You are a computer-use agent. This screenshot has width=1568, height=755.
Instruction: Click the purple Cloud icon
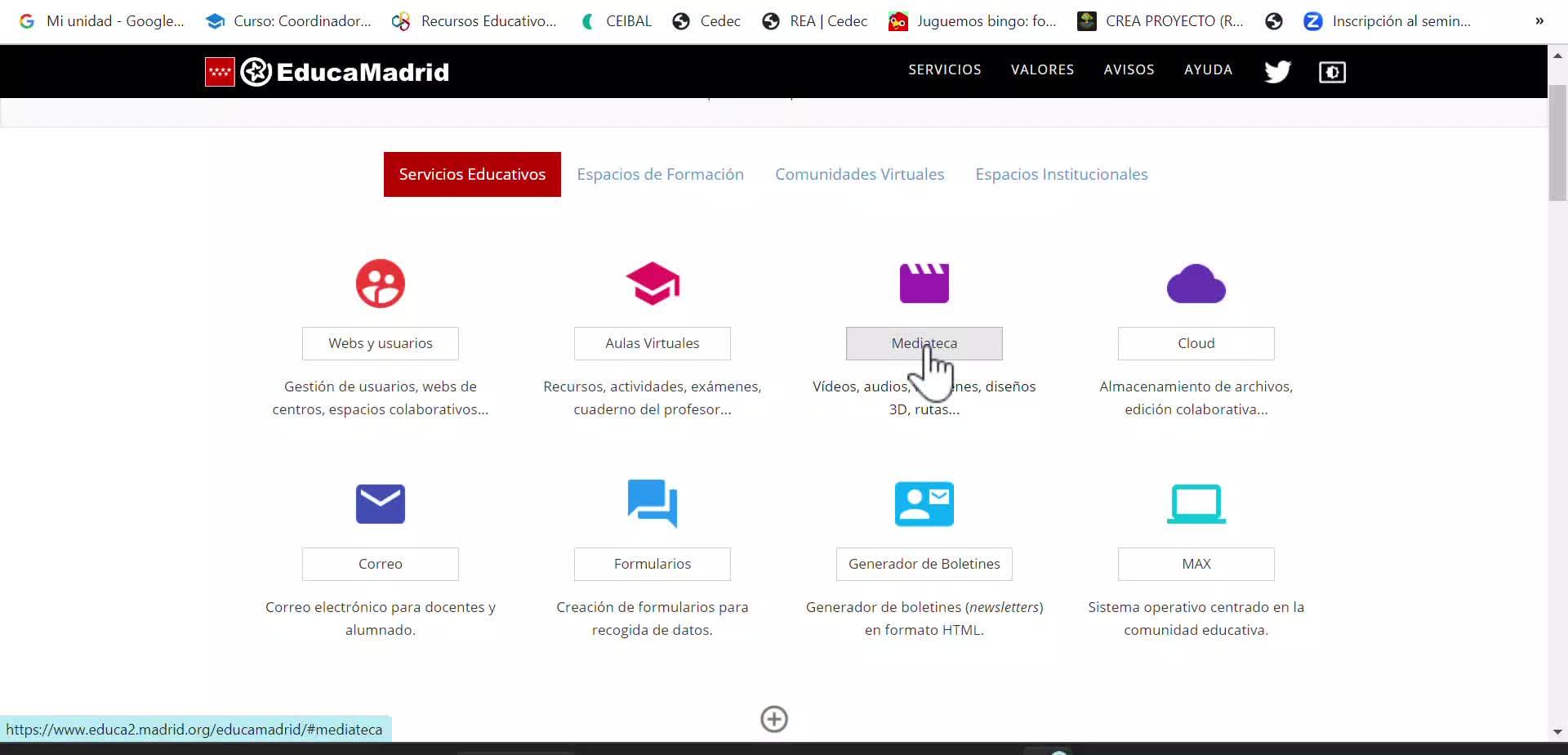point(1196,284)
